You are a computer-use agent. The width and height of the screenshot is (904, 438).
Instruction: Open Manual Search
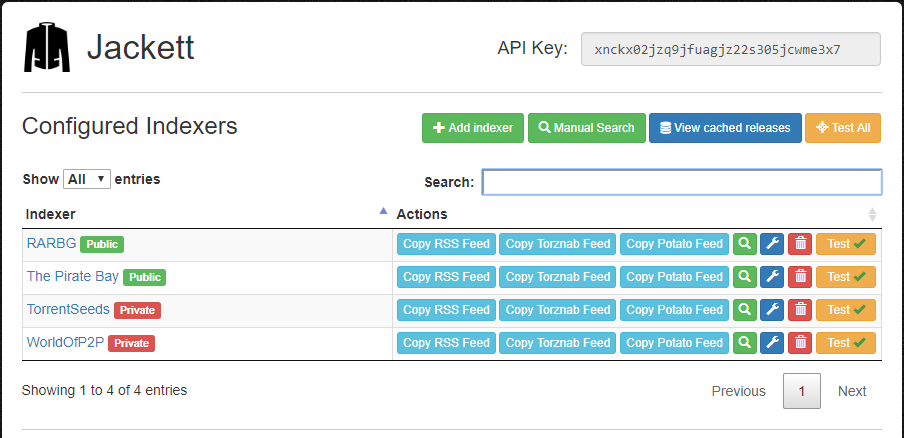[x=587, y=128]
